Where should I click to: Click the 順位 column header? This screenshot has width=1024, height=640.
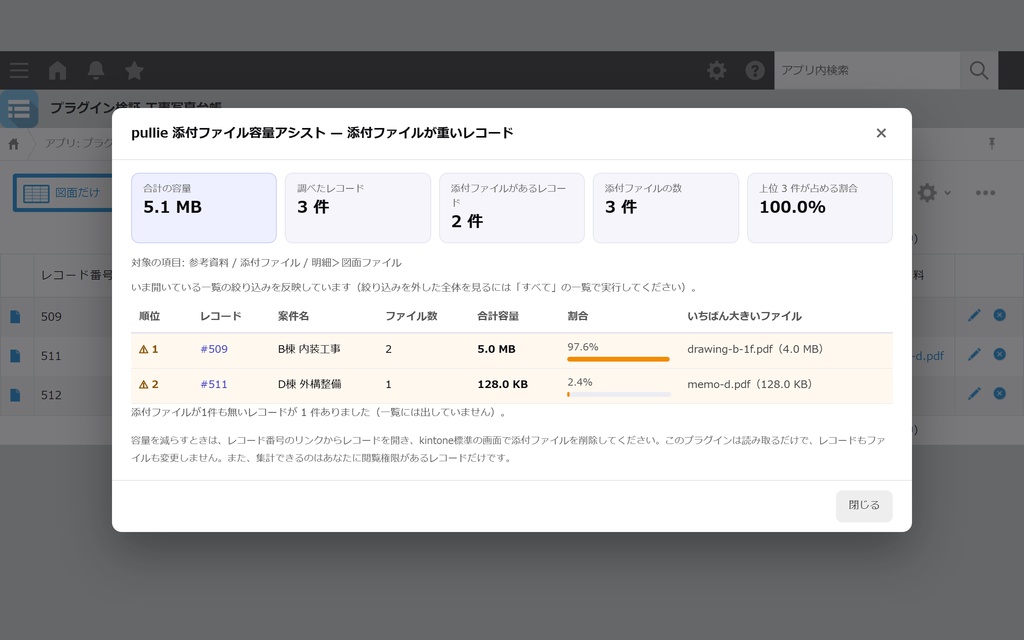(x=150, y=316)
